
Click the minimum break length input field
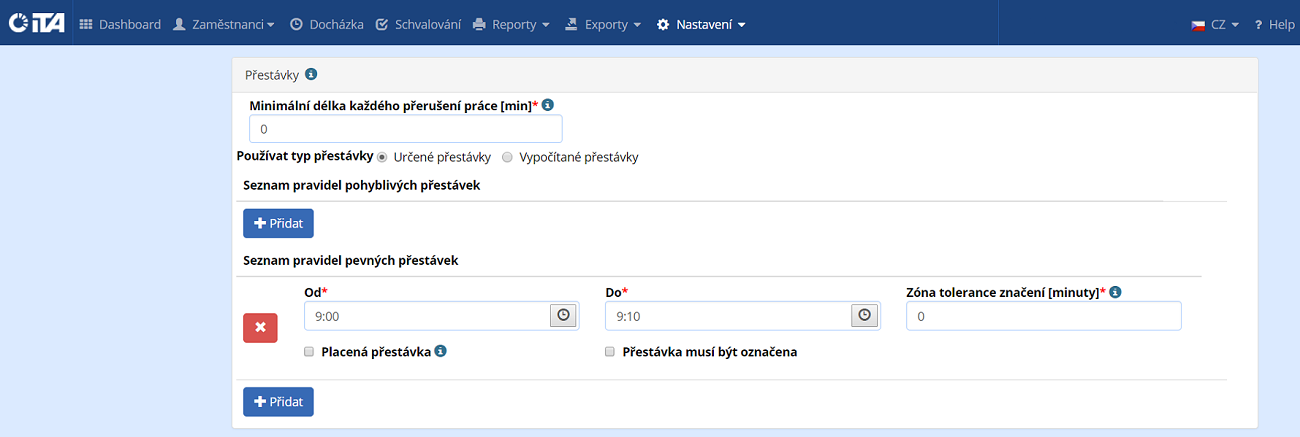click(x=405, y=129)
